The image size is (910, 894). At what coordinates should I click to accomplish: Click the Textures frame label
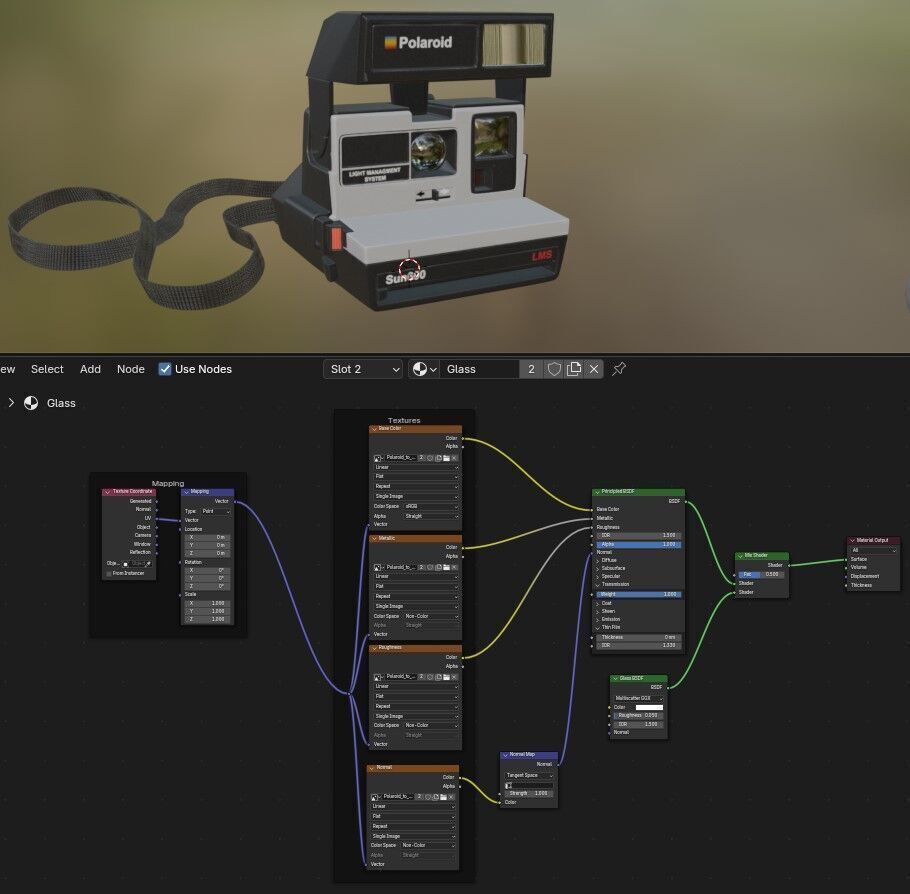click(404, 420)
